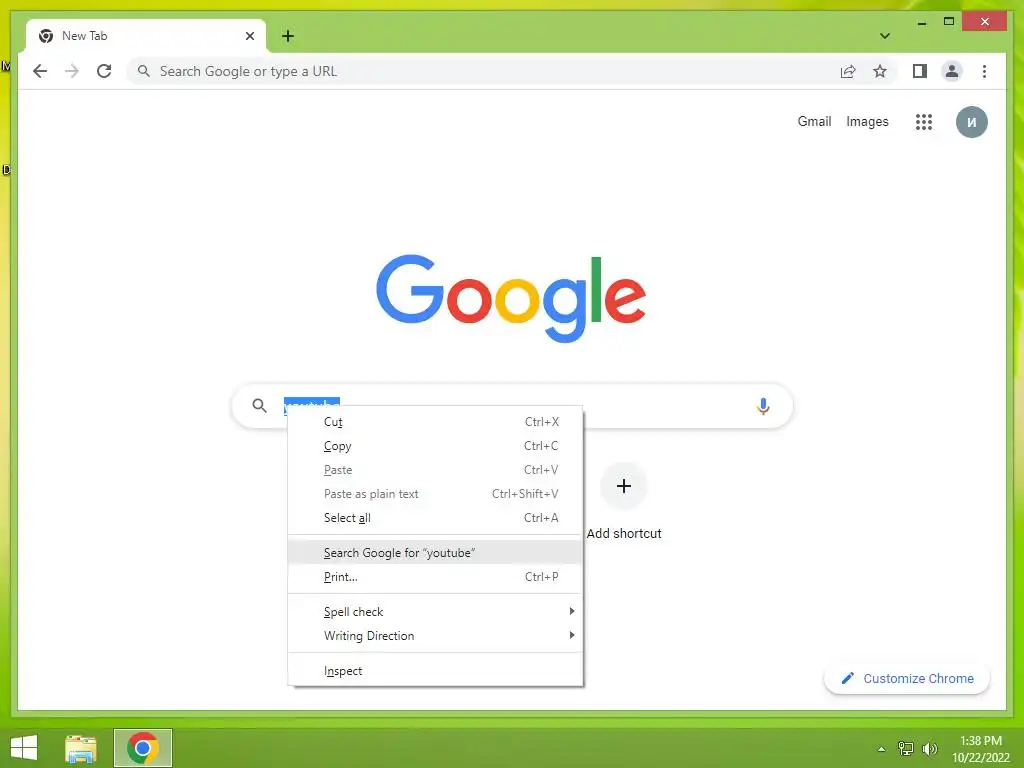The image size is (1024, 768).
Task: Choose Inspect from context menu
Action: point(435,671)
